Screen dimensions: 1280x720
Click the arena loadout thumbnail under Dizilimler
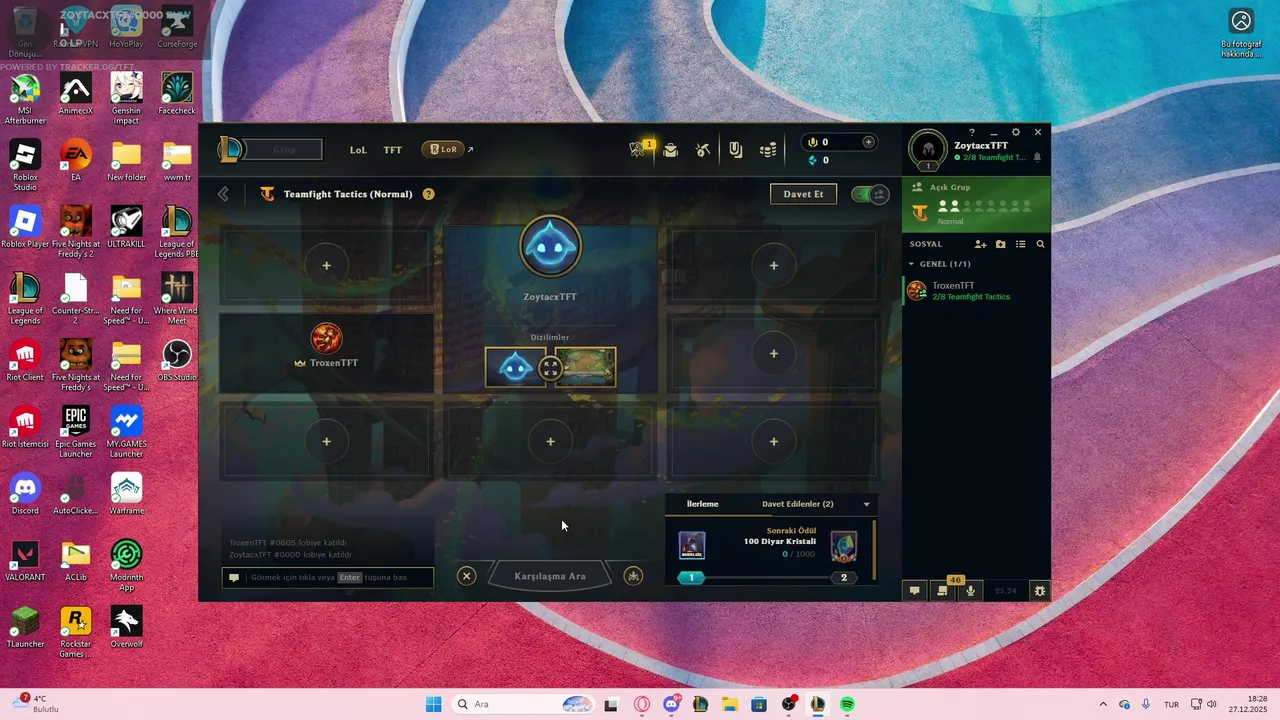point(588,367)
